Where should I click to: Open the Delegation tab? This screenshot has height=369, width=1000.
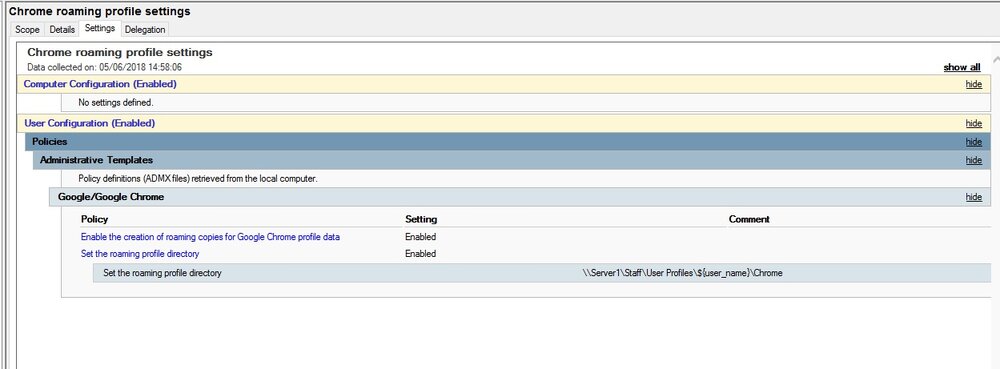click(x=145, y=29)
